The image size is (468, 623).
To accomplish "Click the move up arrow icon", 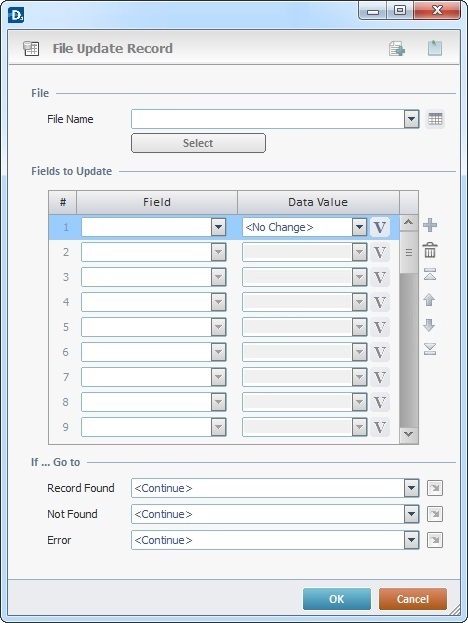I will click(x=429, y=300).
